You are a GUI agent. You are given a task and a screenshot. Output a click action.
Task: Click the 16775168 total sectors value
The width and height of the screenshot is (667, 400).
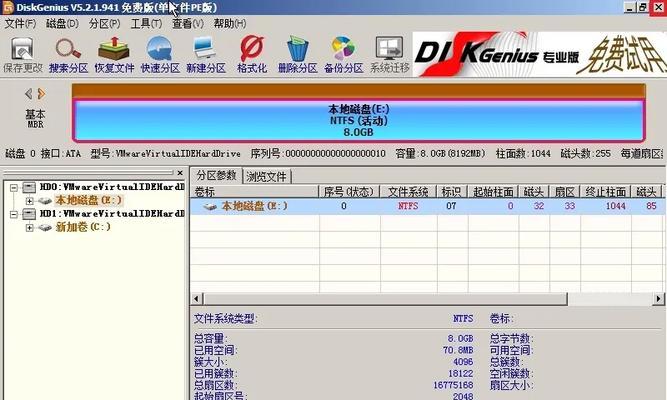point(453,385)
